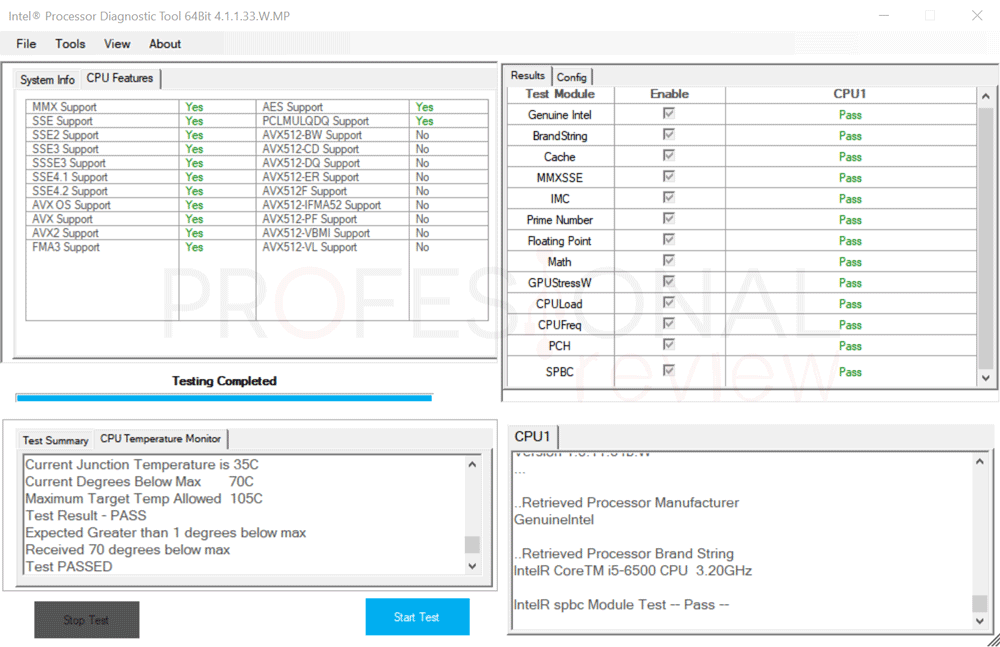This screenshot has width=1000, height=647.
Task: Maximize the diagnostic tool window
Action: tap(930, 16)
